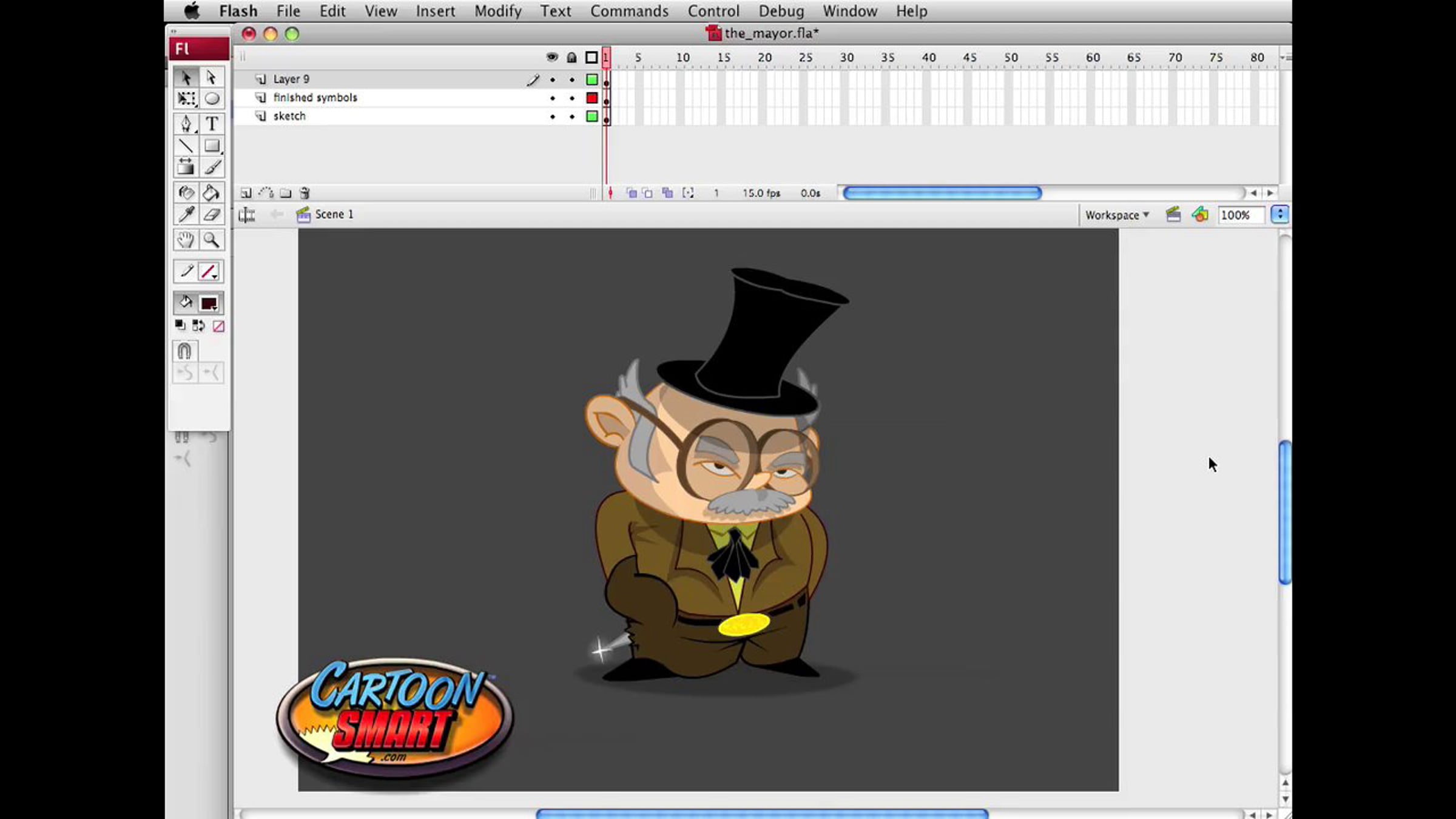Lock the sketch layer

point(571,116)
